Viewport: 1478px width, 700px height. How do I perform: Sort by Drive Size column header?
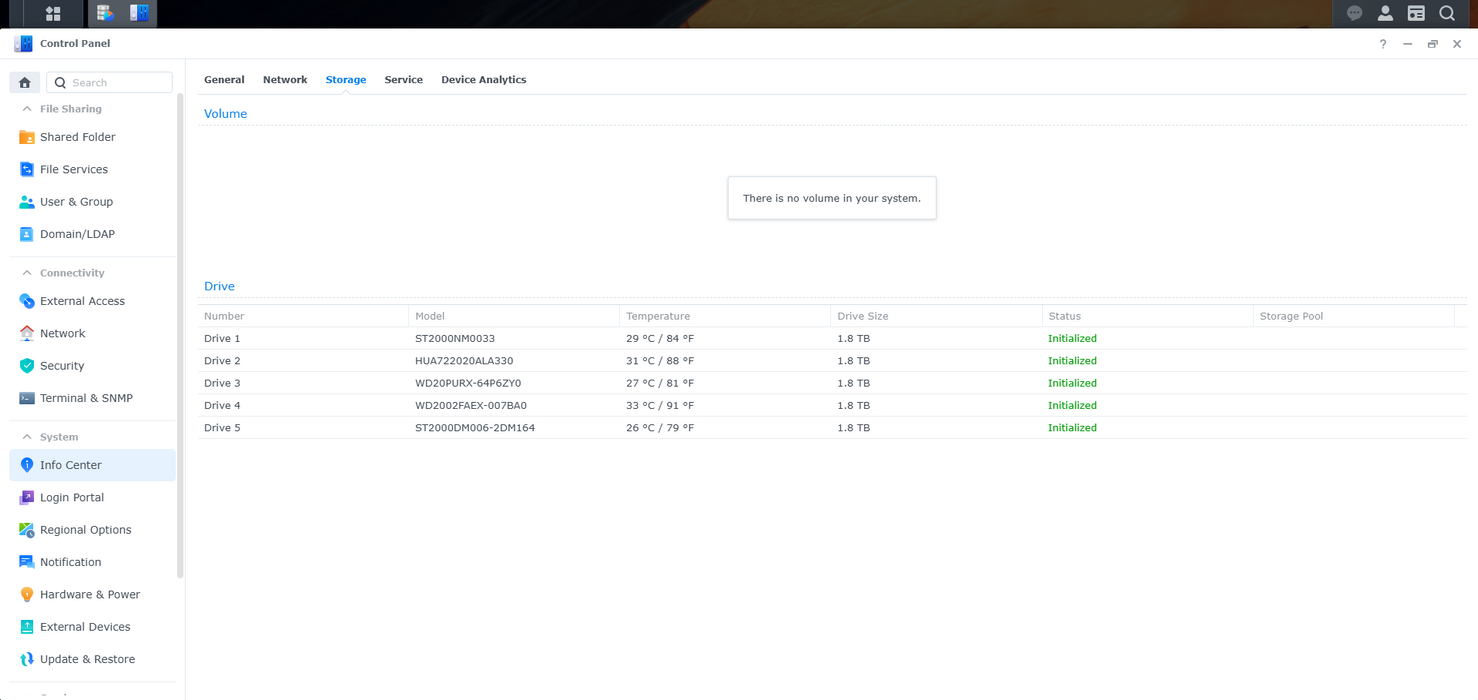936,316
